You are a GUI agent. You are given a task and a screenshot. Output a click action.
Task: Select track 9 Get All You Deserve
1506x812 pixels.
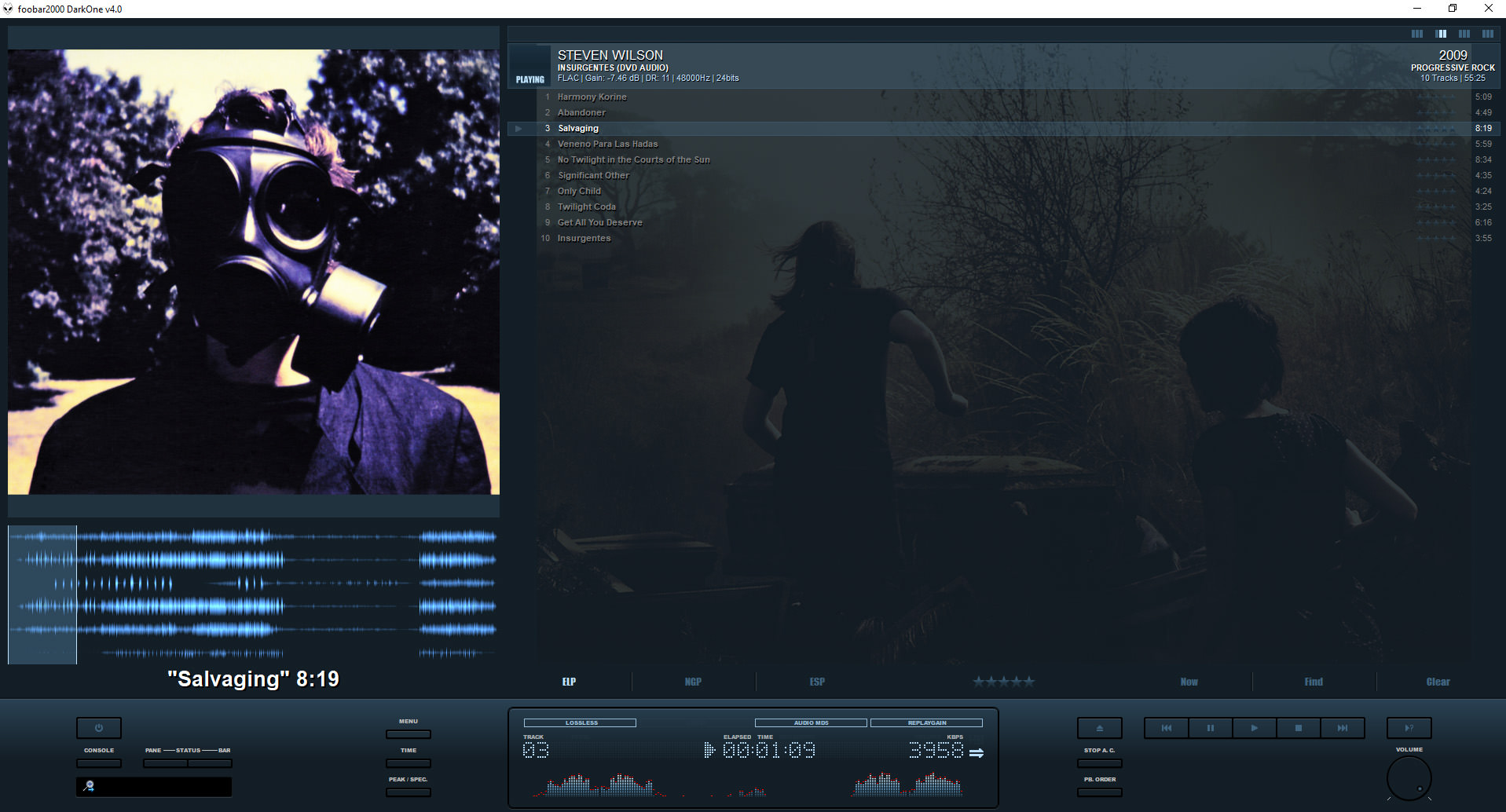(x=1004, y=222)
